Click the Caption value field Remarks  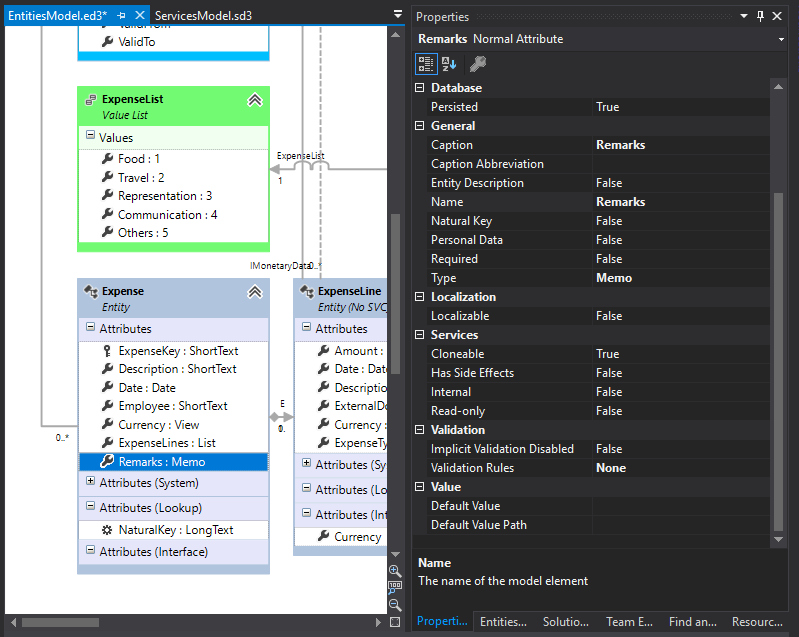681,145
